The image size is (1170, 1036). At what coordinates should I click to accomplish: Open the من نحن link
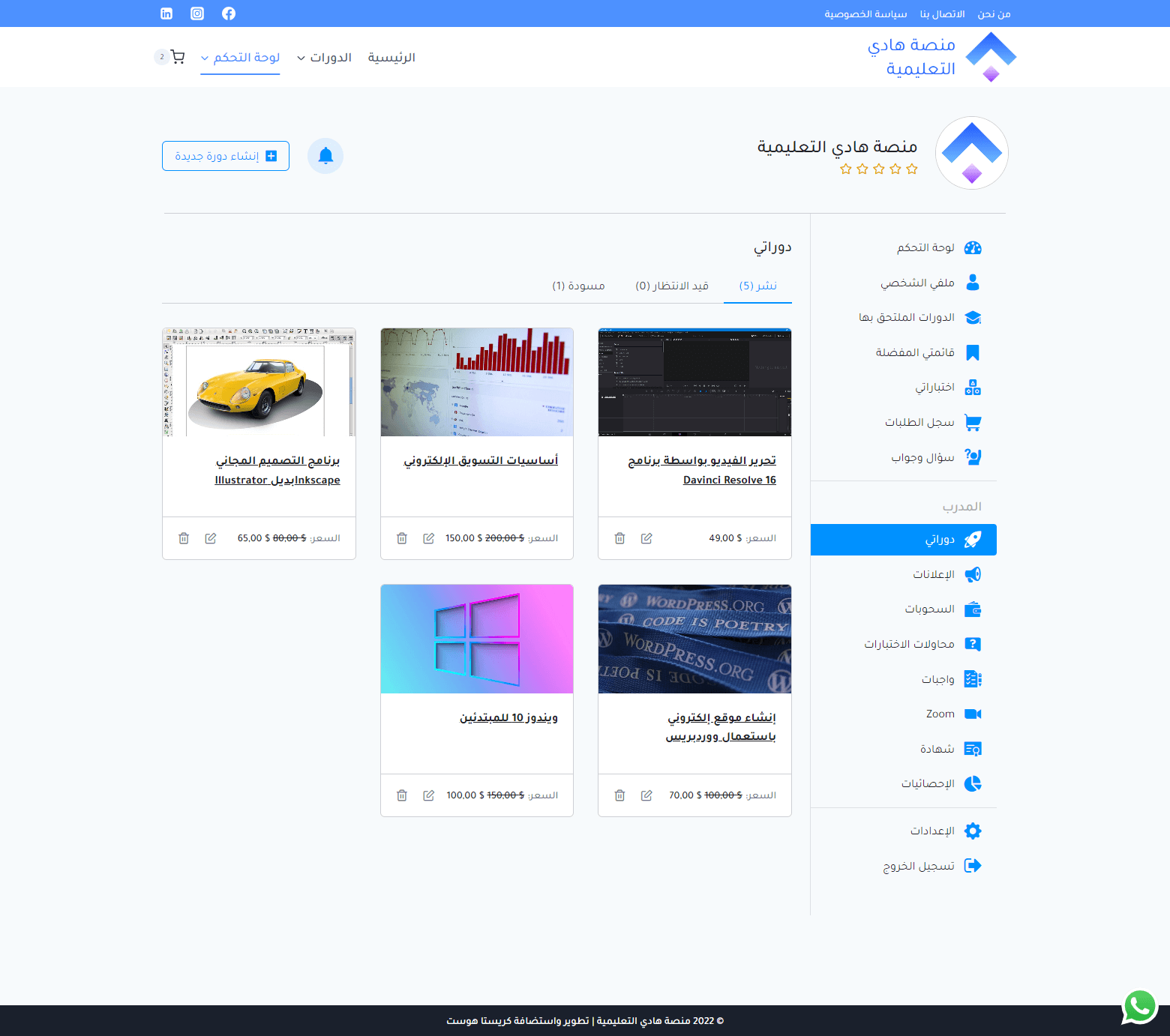pyautogui.click(x=994, y=14)
